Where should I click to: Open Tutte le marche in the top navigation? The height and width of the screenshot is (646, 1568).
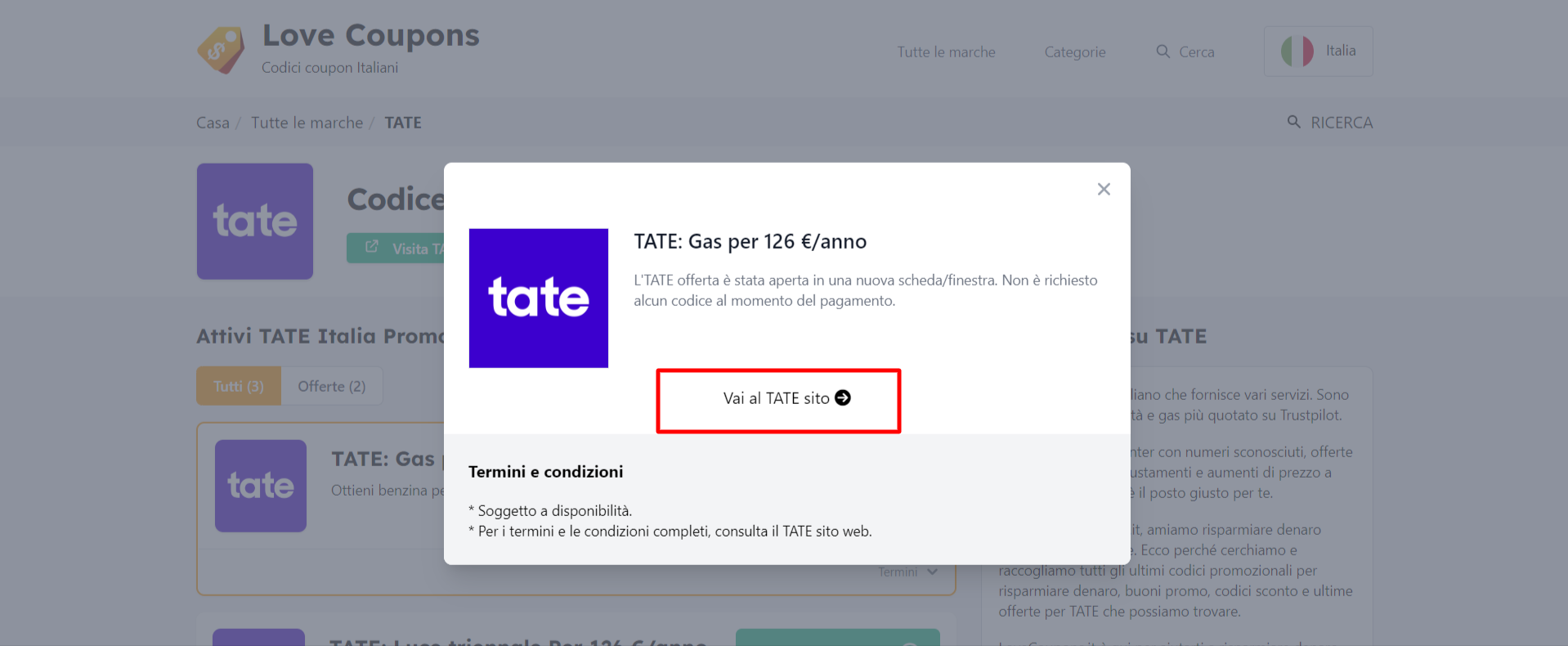point(947,52)
